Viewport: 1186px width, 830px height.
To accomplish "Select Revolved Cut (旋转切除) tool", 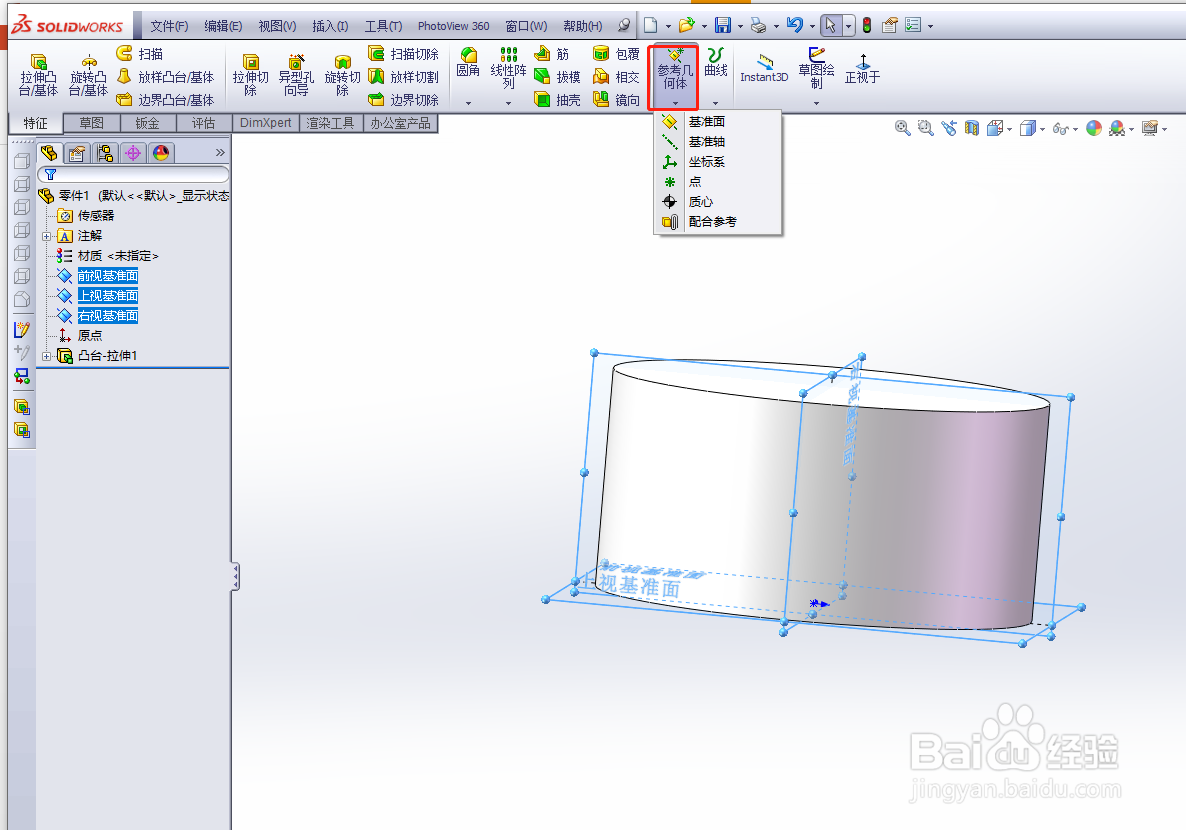I will point(342,75).
